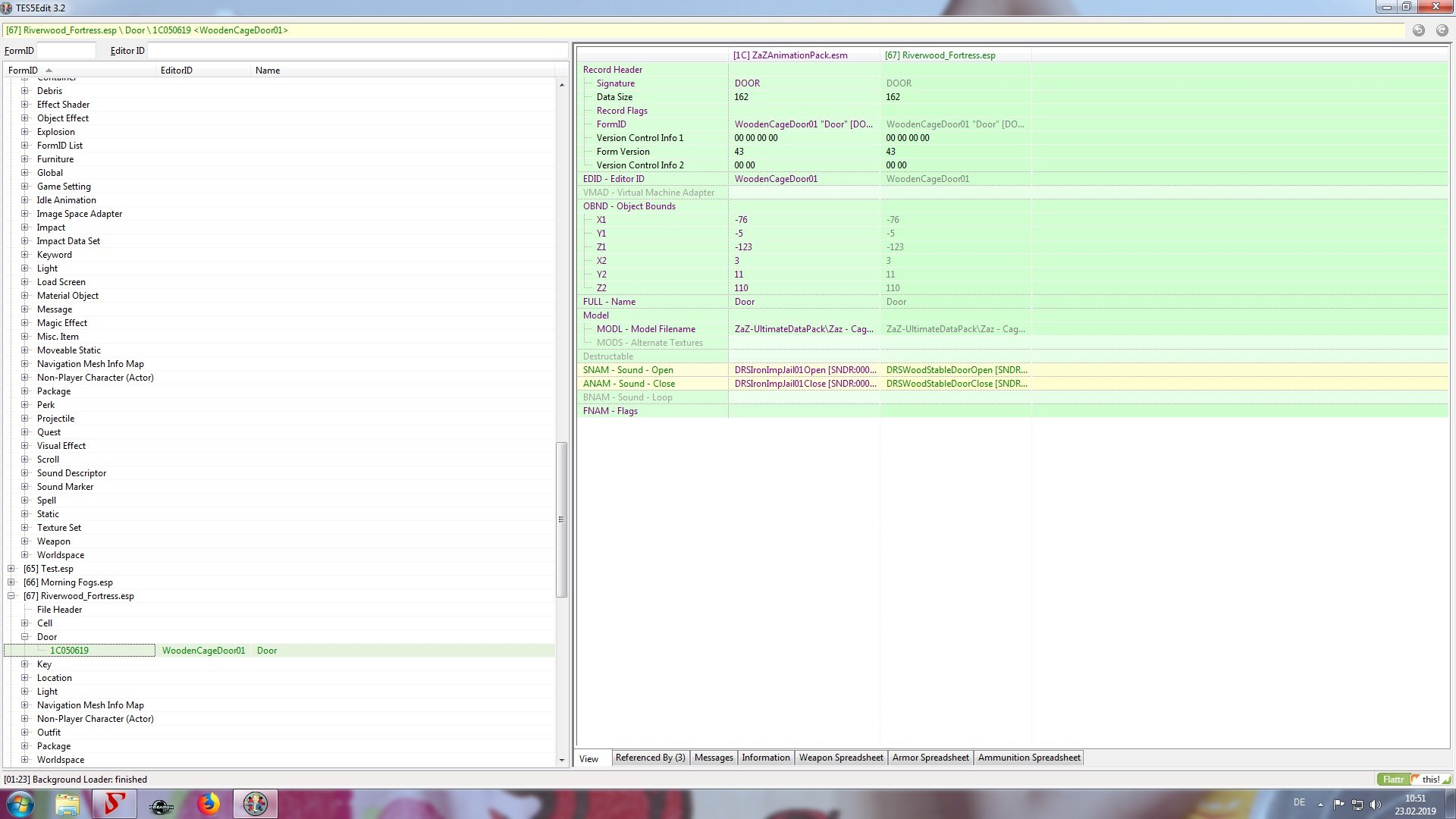
Task: Open the red S application in taskbar
Action: point(115,804)
